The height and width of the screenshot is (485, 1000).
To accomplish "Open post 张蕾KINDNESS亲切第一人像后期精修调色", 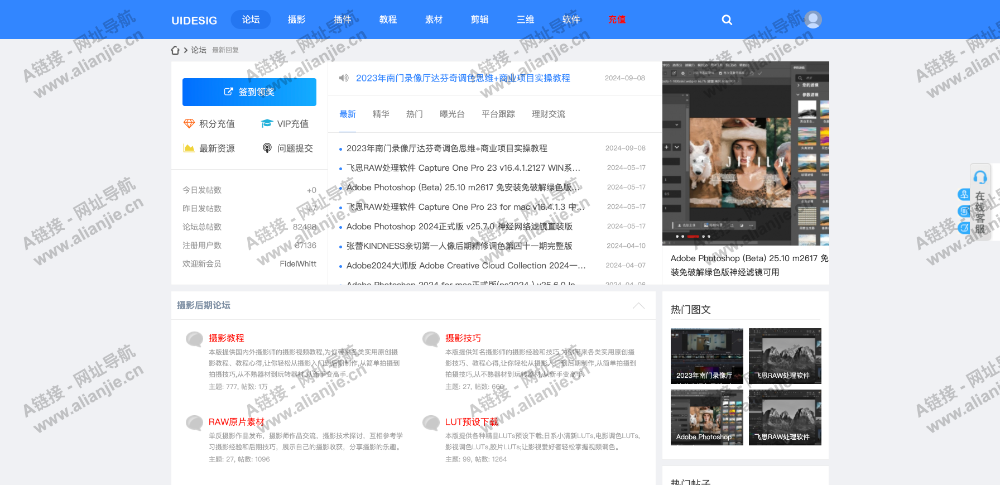I will [459, 246].
